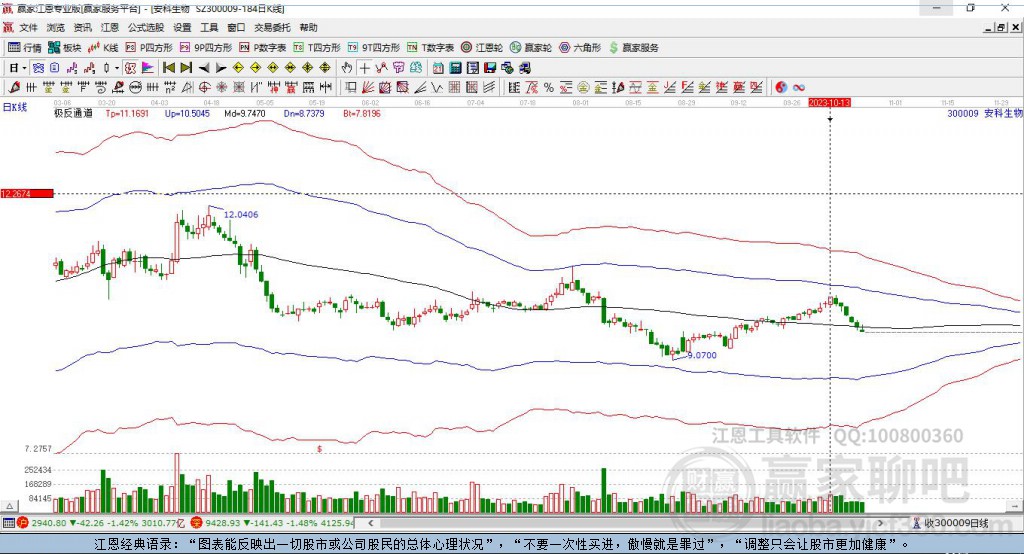
Task: Open the 资讯 menu
Action: point(82,27)
